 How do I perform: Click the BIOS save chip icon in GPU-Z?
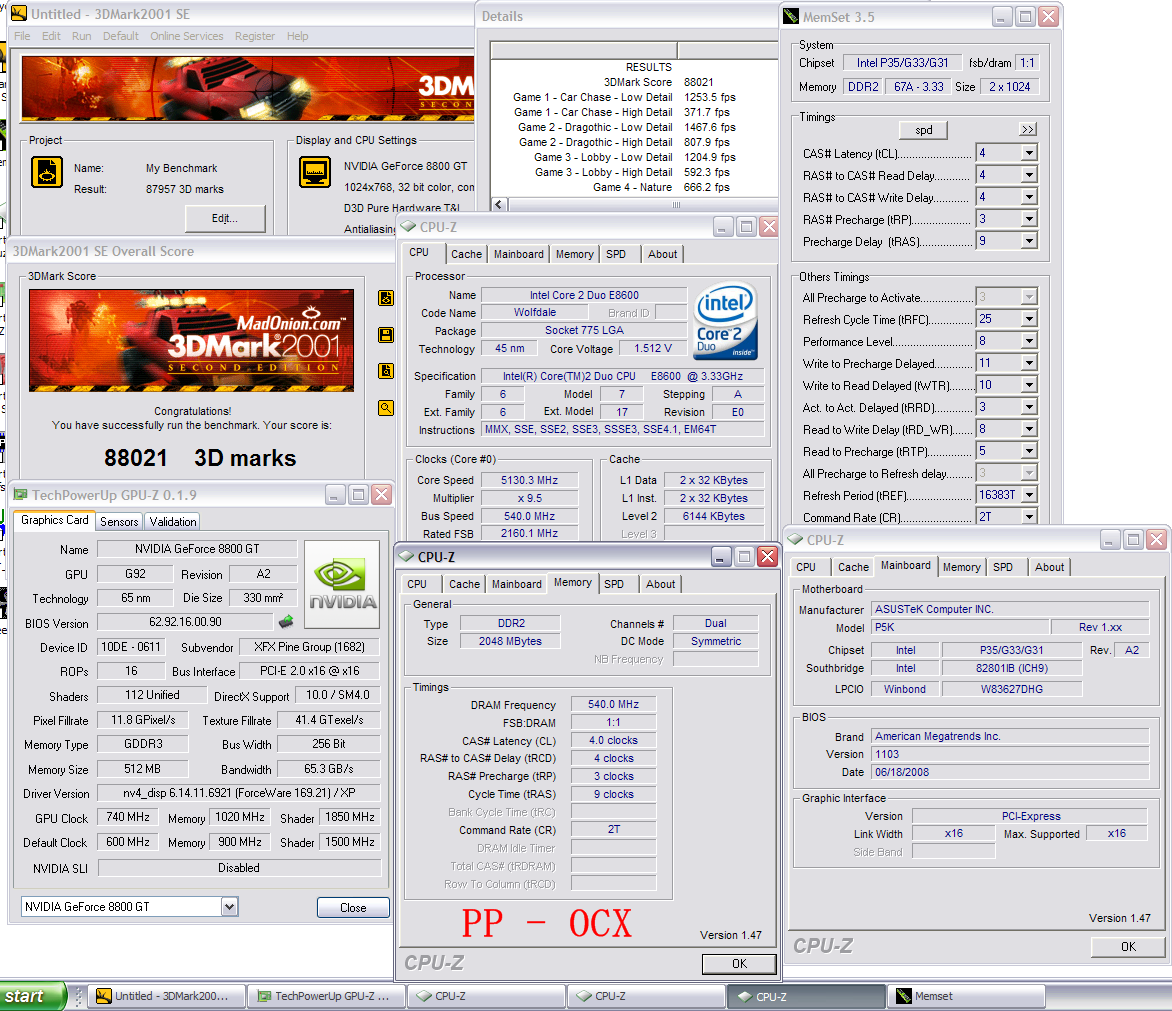tap(286, 622)
